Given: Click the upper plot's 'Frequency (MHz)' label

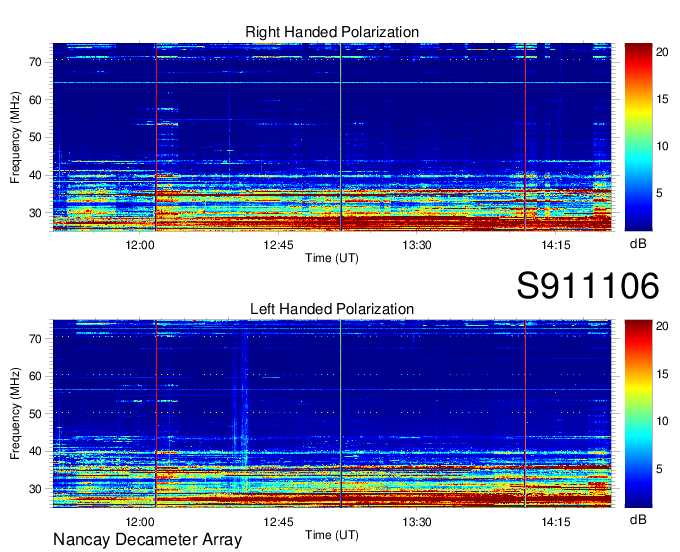Looking at the screenshot, I should 15,137.
